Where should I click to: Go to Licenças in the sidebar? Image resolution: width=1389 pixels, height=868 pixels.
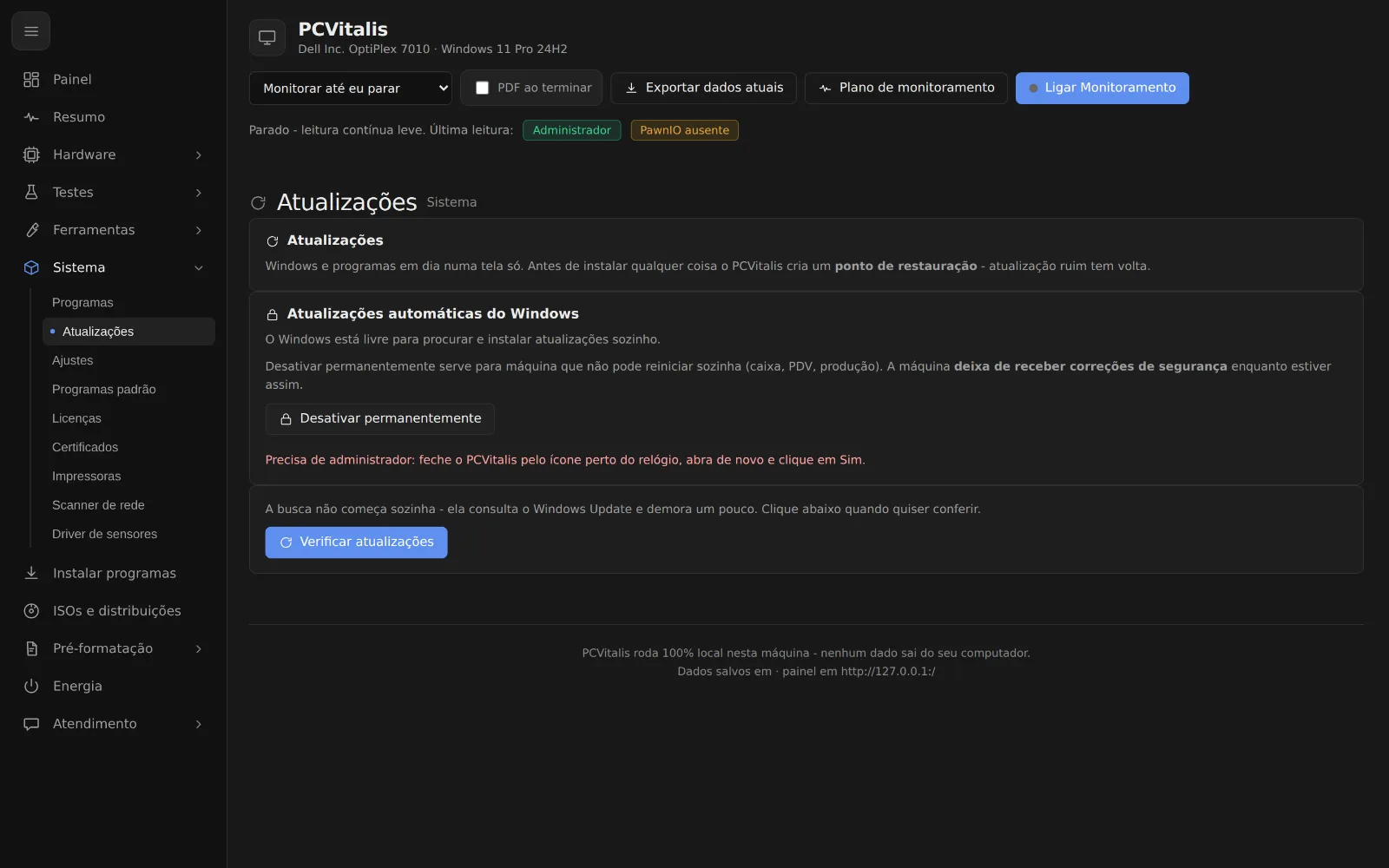click(128, 418)
